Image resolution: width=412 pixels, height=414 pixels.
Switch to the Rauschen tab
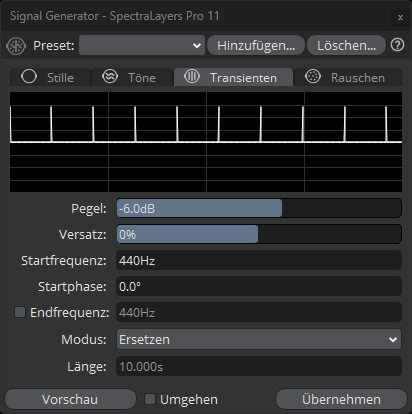pos(348,77)
